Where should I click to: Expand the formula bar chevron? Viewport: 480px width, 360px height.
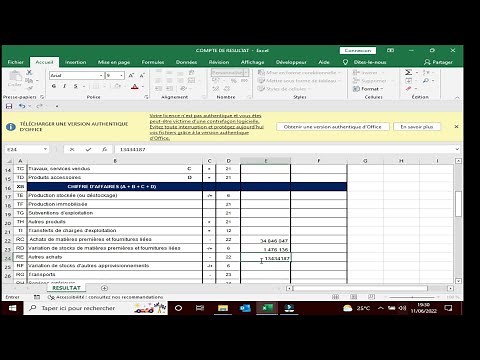point(457,149)
